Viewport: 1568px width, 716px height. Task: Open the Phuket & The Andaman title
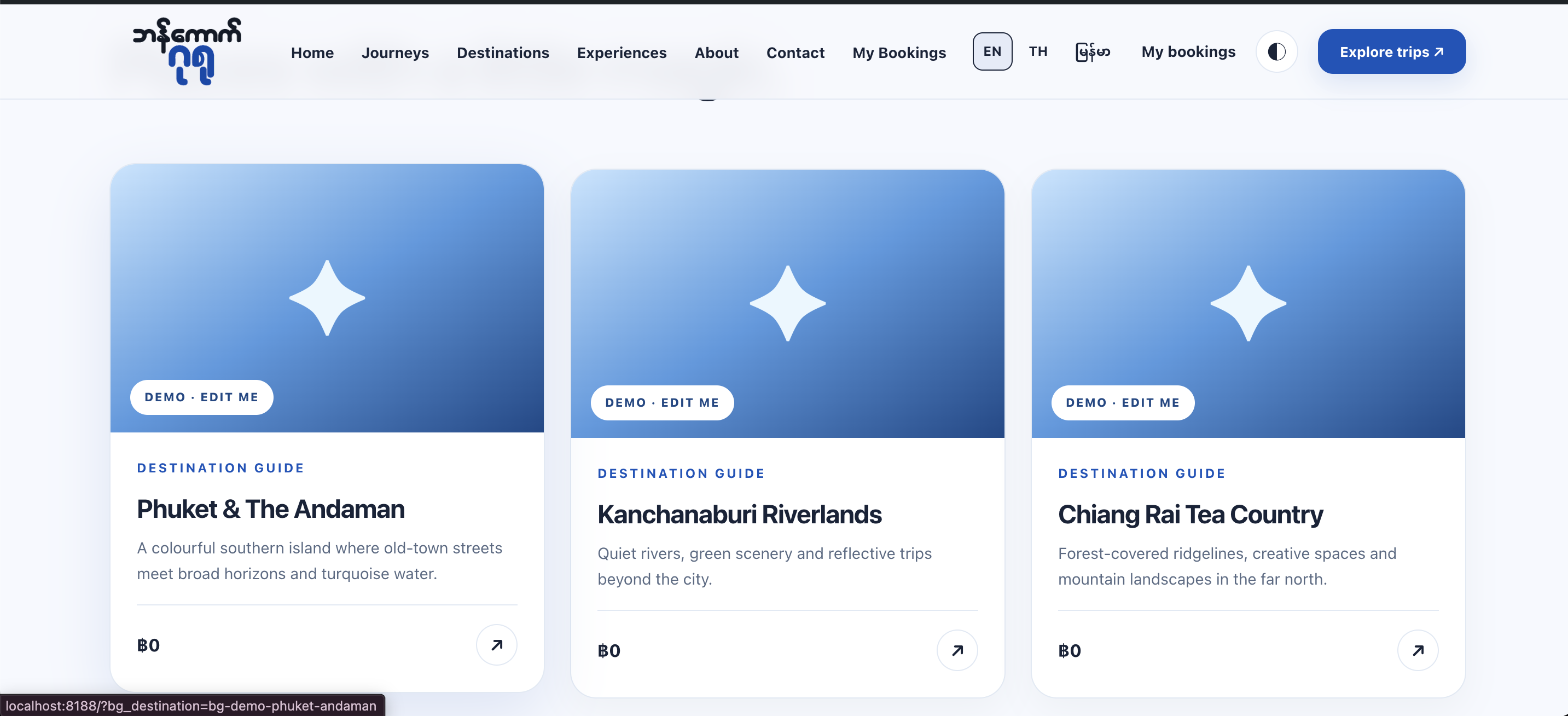271,510
